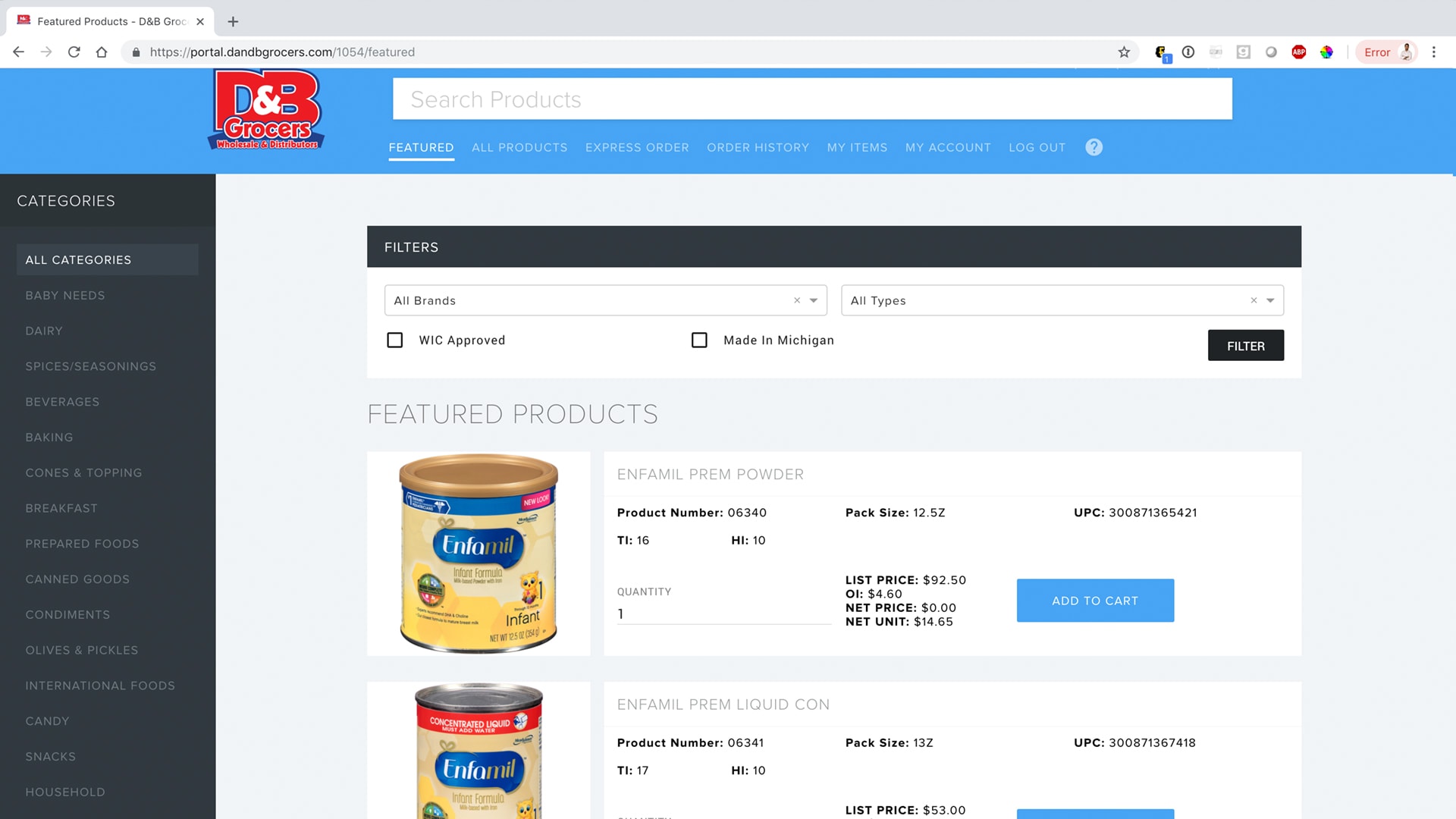Click the Enfamil Prem Powder title
This screenshot has width=1456, height=819.
click(710, 474)
